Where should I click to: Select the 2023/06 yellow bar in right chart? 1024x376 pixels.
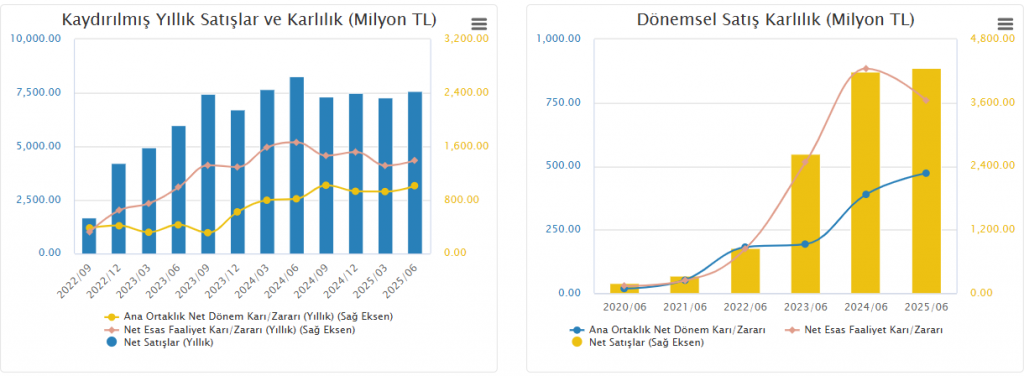click(805, 224)
